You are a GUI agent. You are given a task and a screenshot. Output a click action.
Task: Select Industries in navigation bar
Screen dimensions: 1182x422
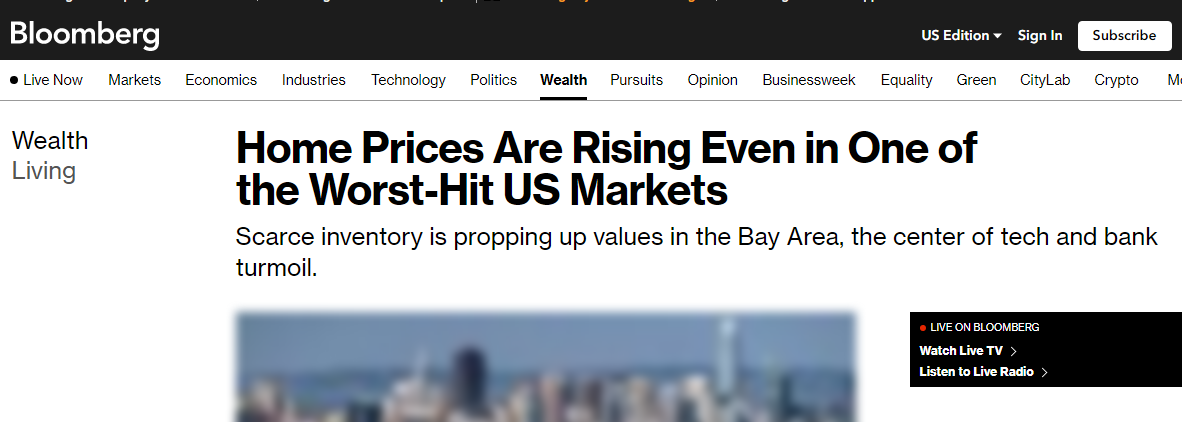coord(314,80)
